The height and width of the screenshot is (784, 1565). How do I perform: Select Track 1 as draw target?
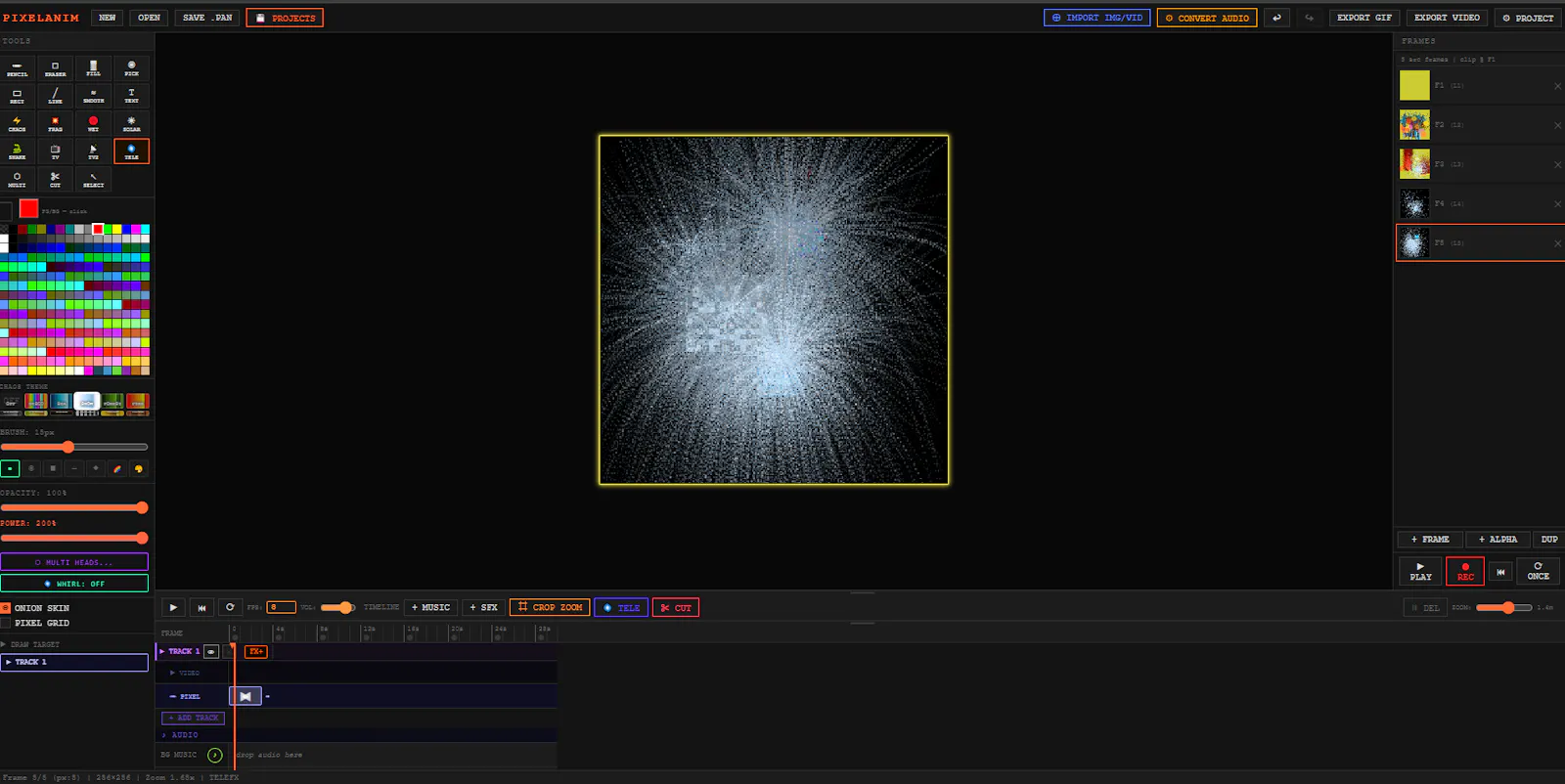coord(74,662)
